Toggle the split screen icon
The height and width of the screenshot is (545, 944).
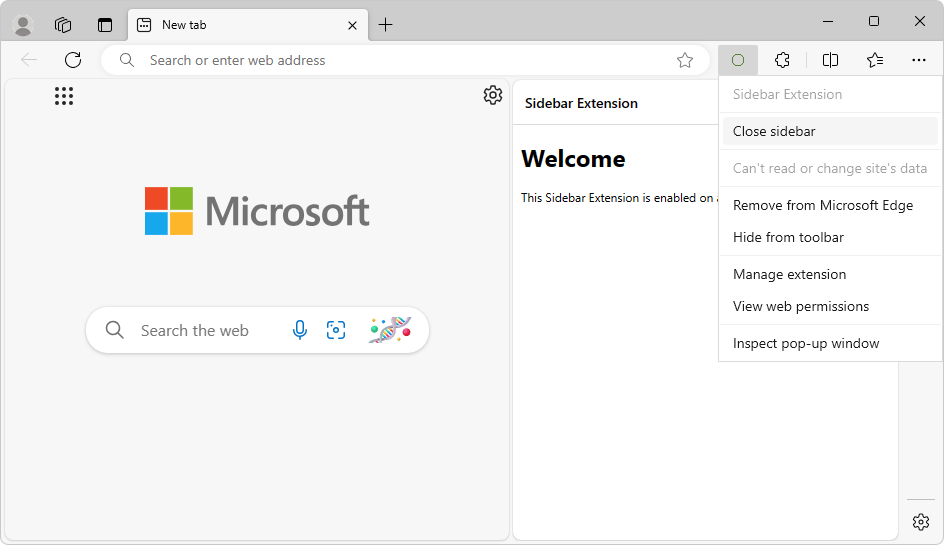tap(830, 60)
